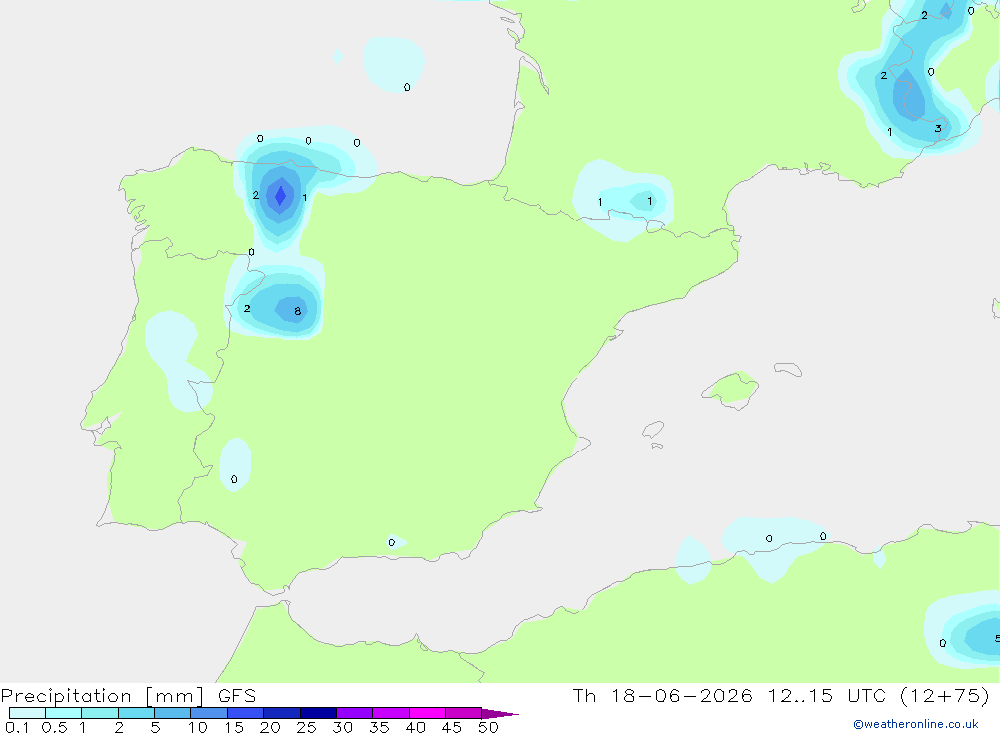Pick the 0.1–0.5 mm palest legend swatch
This screenshot has height=733, width=1000.
(27, 713)
